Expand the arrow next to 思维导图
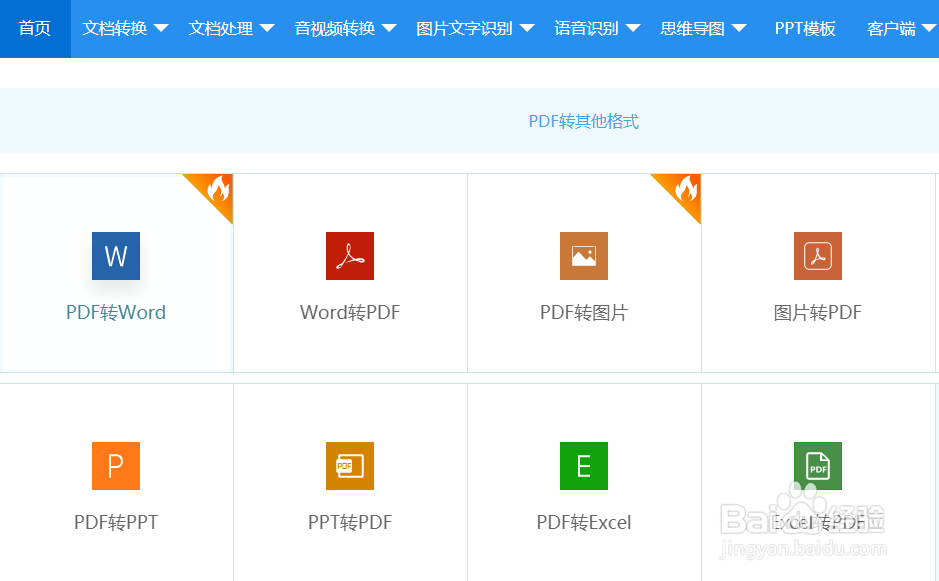 tap(739, 28)
